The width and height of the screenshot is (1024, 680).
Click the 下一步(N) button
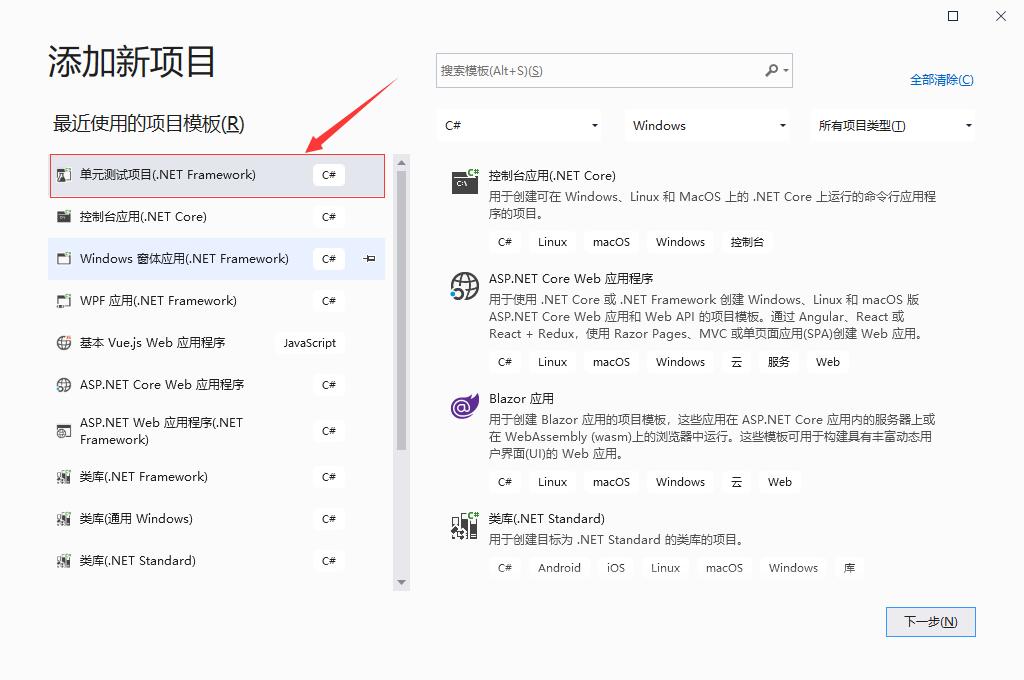(931, 622)
